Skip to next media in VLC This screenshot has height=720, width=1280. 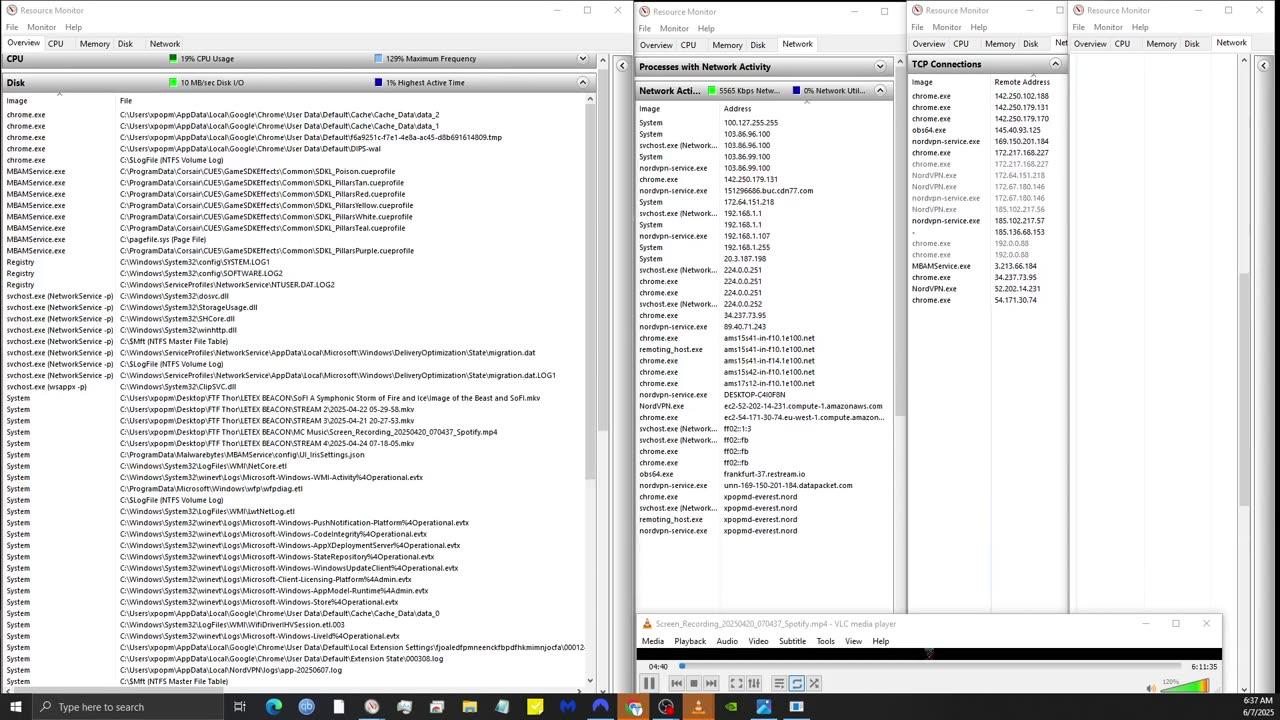click(711, 683)
